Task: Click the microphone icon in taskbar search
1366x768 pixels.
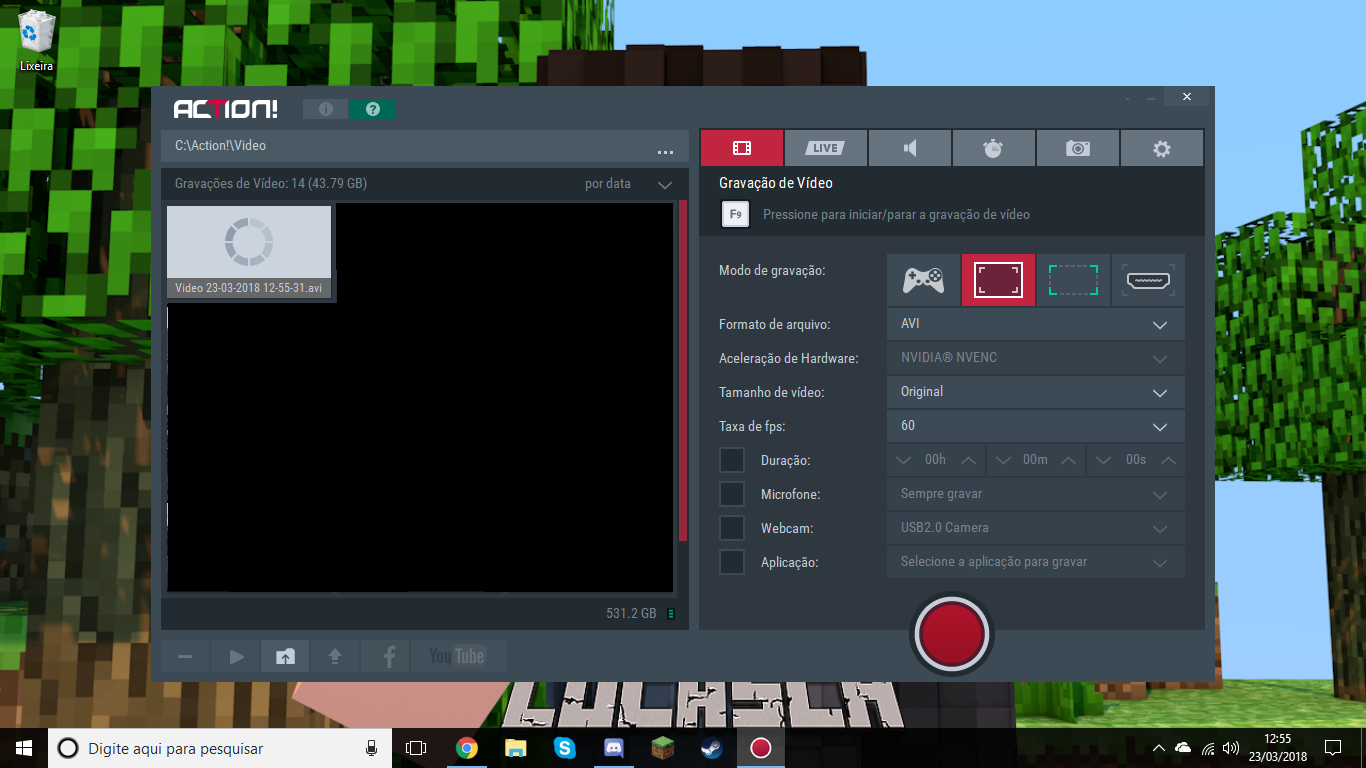Action: coord(371,748)
